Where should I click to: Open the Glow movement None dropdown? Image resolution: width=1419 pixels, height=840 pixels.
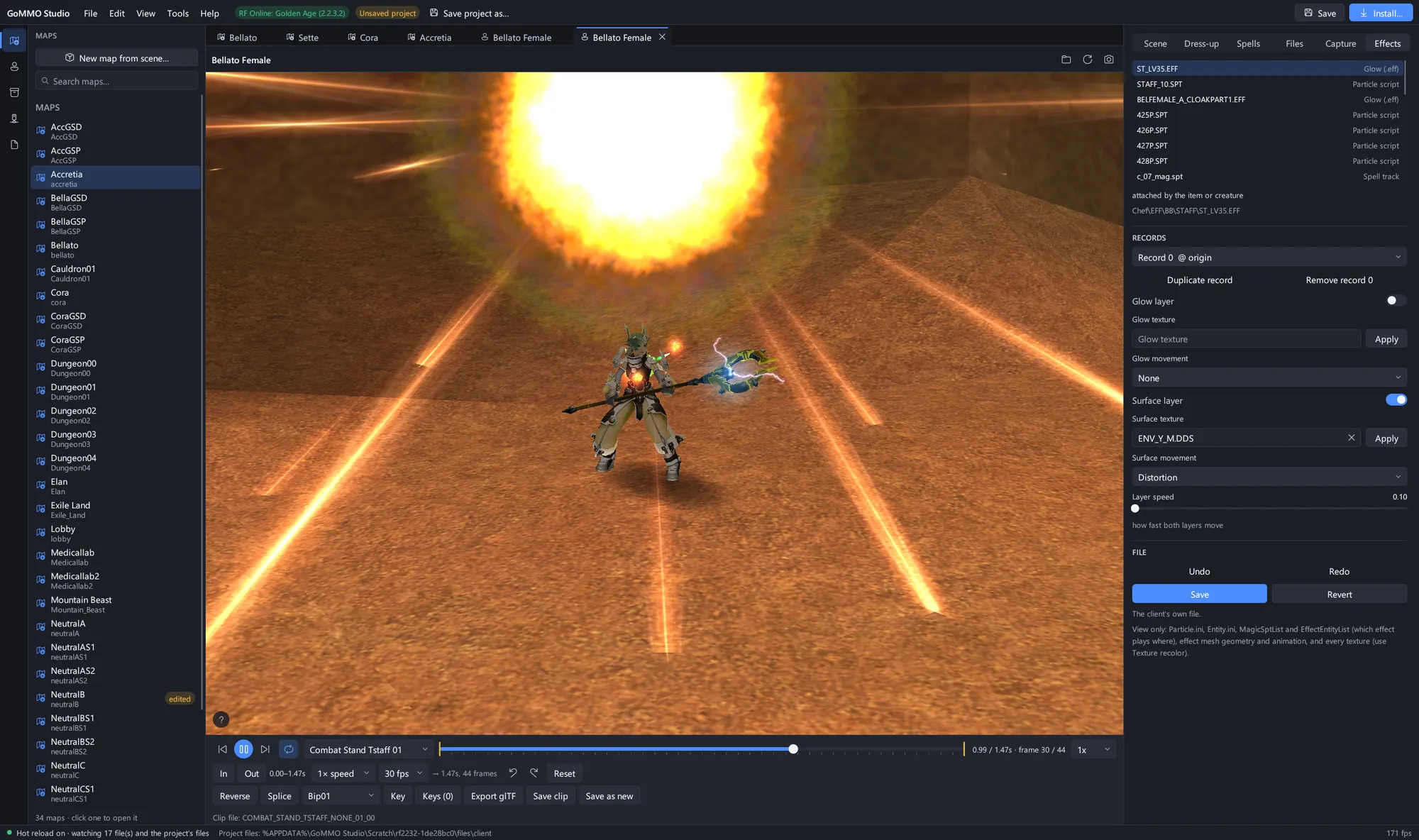[x=1269, y=377]
